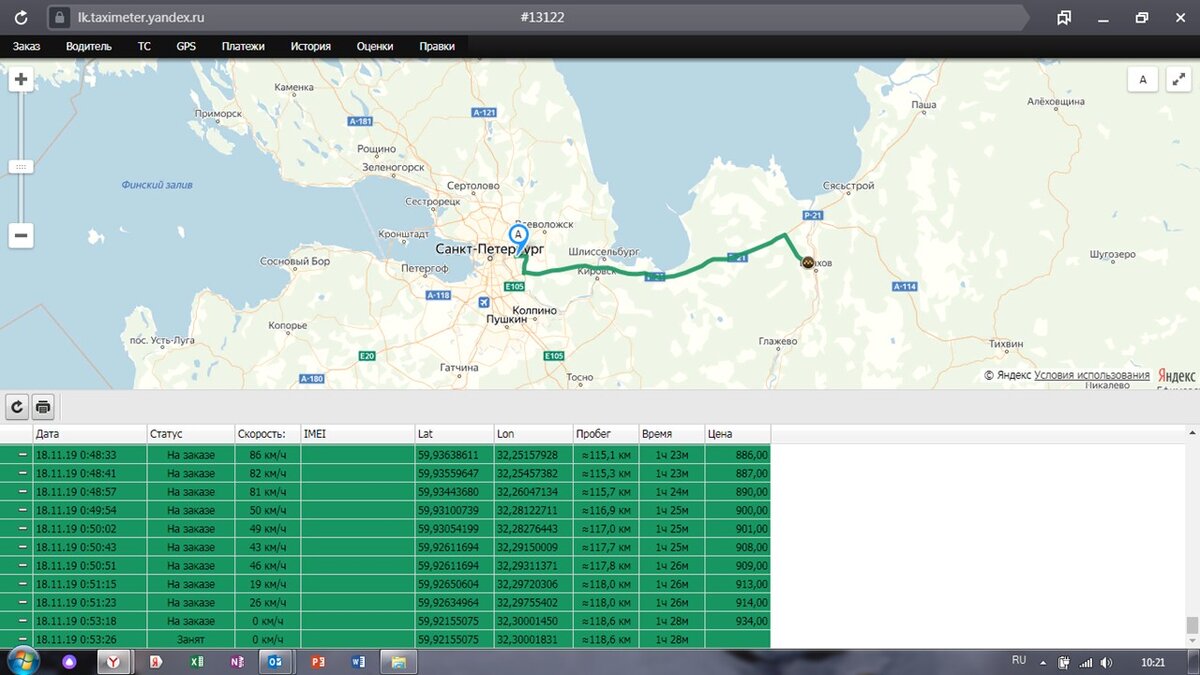
Task: Select the 86 км/ч speed cell
Action: tap(267, 455)
